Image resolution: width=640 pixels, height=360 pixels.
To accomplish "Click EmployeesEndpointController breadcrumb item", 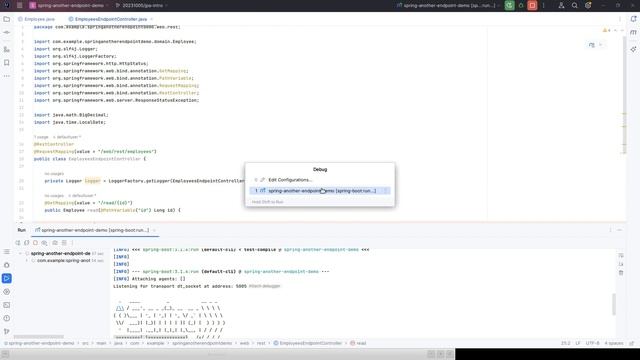I will (x=307, y=343).
